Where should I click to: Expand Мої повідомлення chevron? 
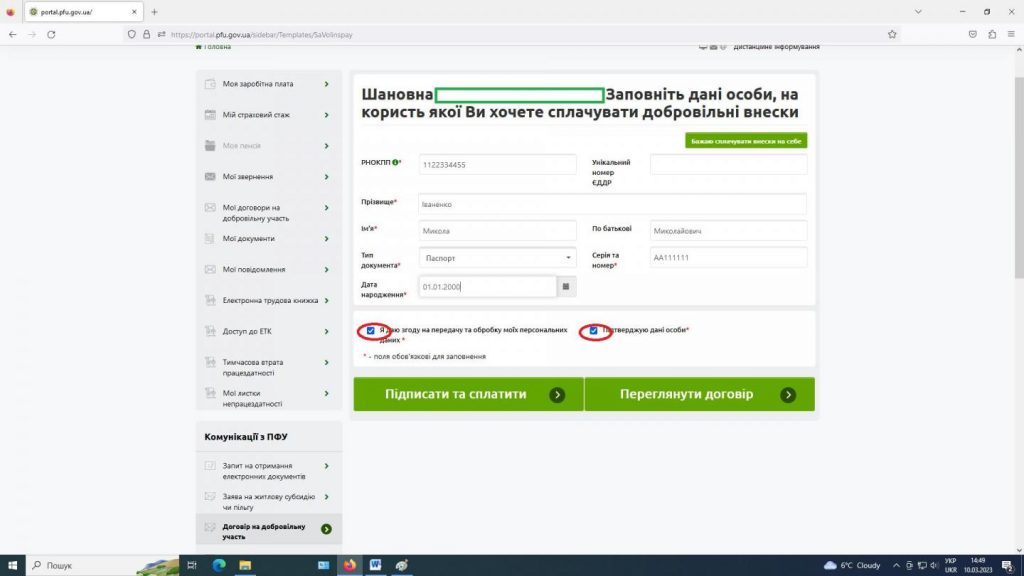point(327,270)
